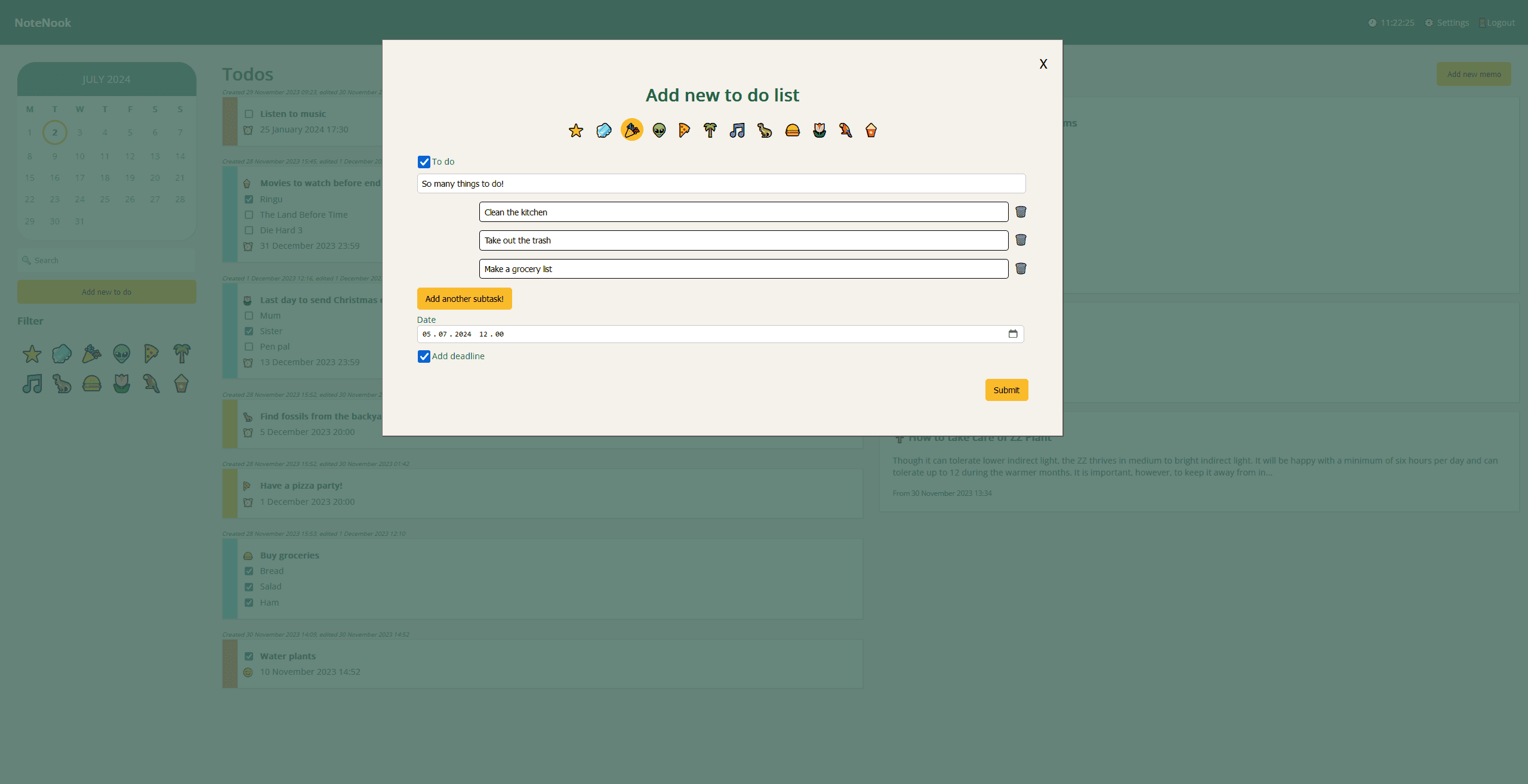
Task: Pick the dinosaur icon in the dialog
Action: [765, 130]
